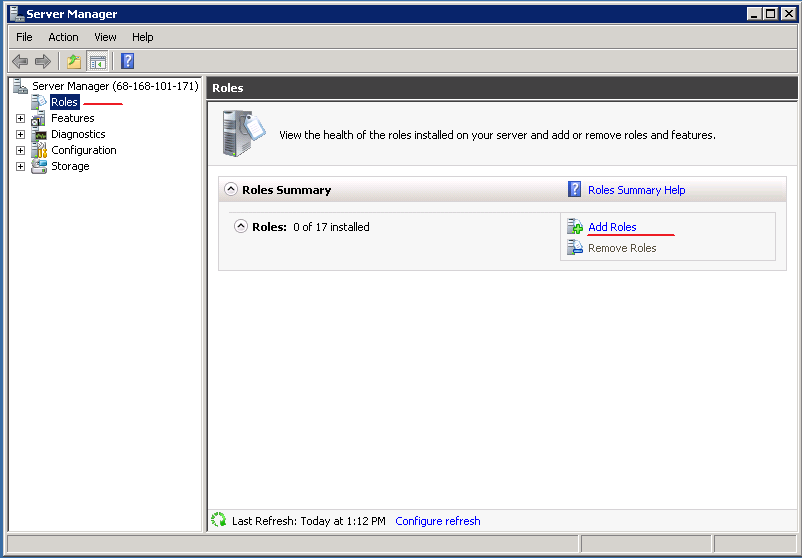Open the Roles Summary Help link
The width and height of the screenshot is (802, 558).
[x=637, y=190]
